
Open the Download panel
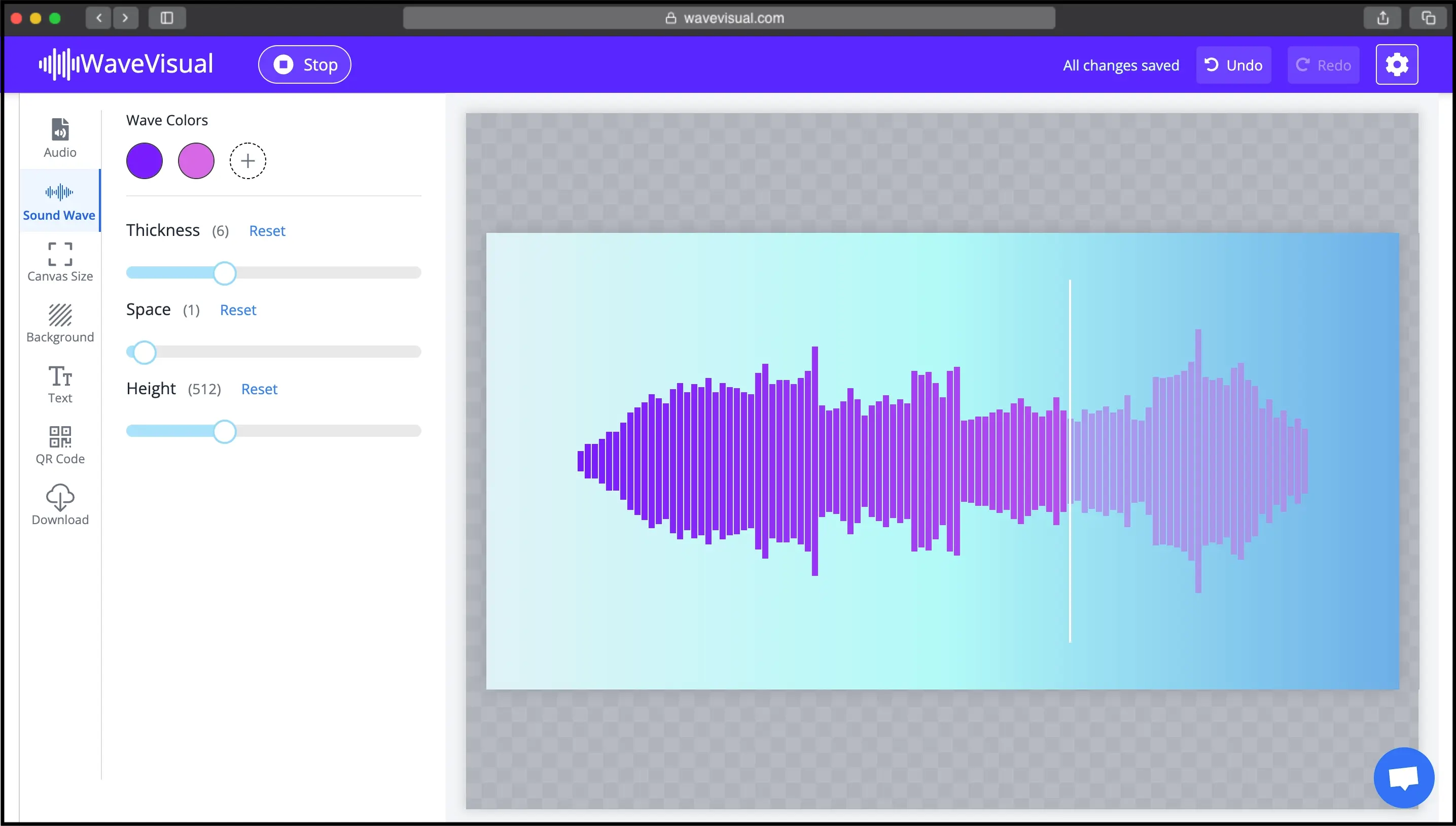click(x=59, y=504)
